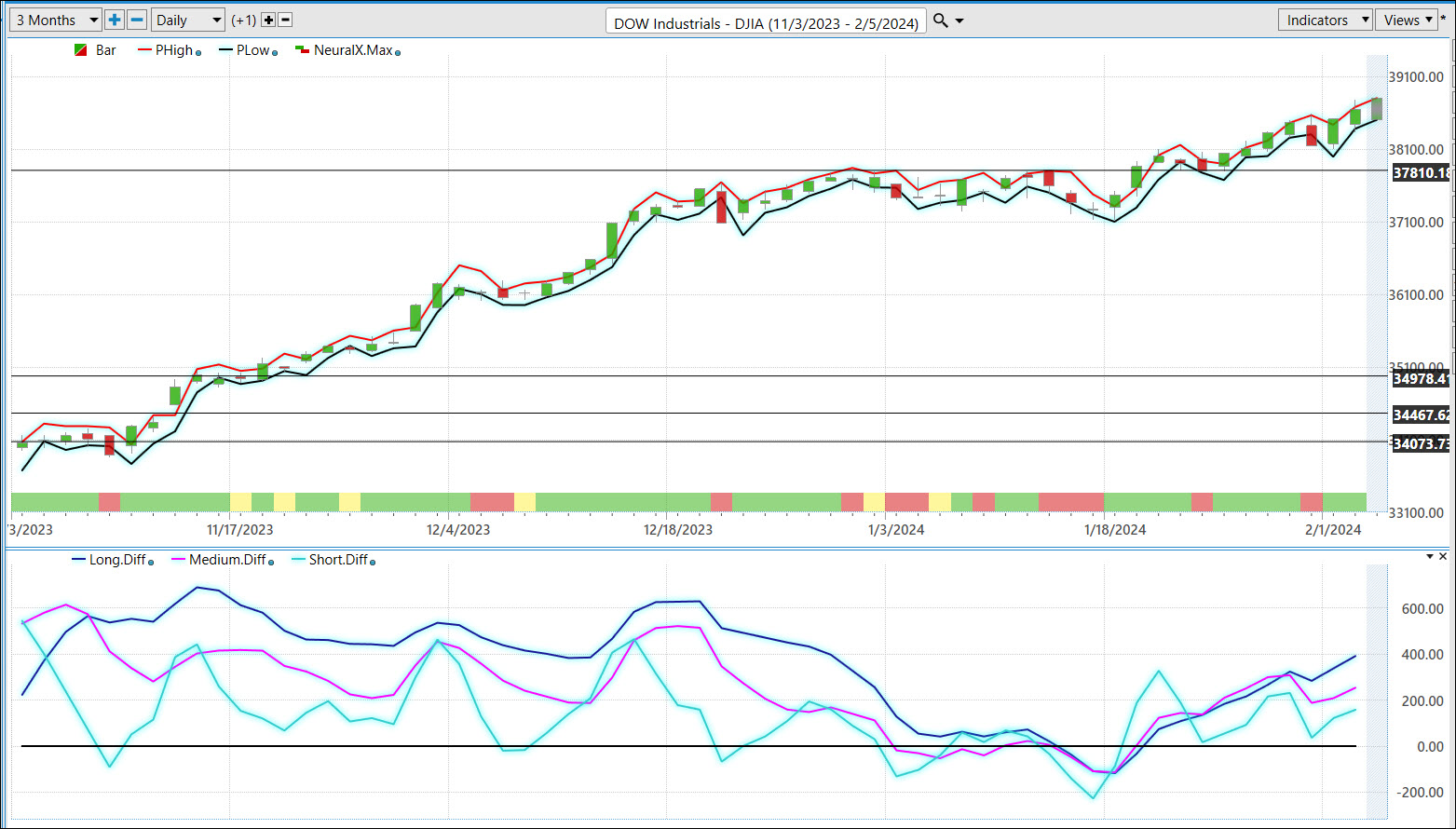
Task: Click the red PHigh legend line marker
Action: (144, 50)
